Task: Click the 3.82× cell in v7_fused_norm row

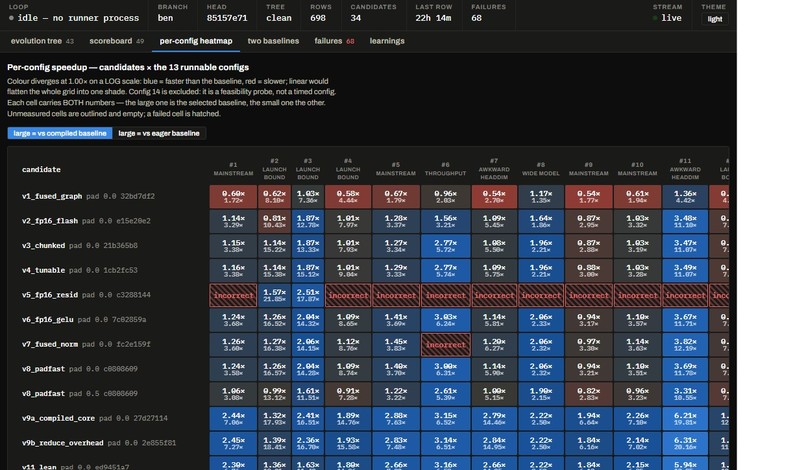Action: [685, 345]
